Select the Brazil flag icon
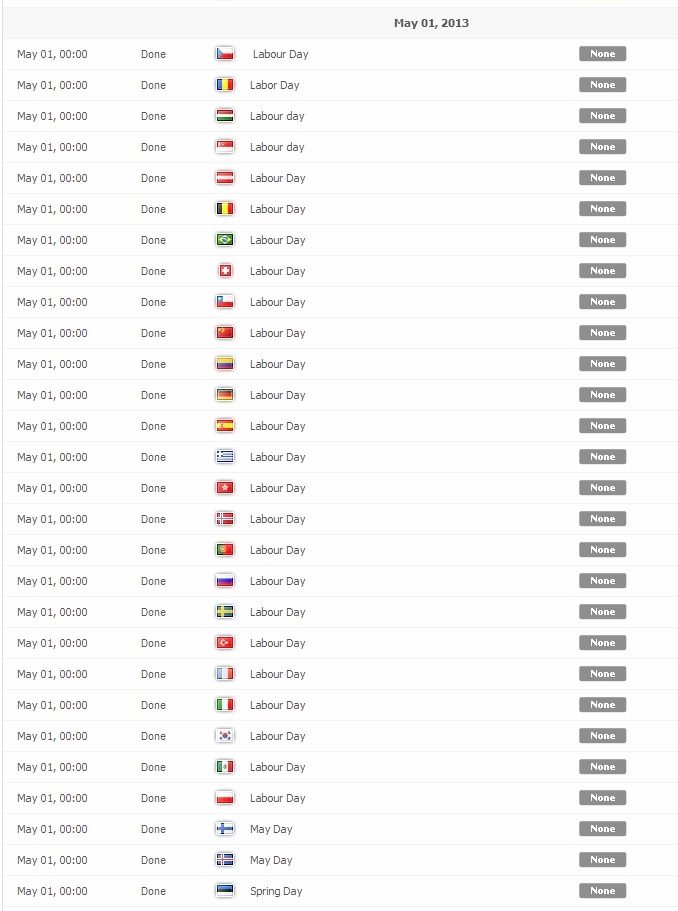This screenshot has height=911, width=678. tap(225, 240)
